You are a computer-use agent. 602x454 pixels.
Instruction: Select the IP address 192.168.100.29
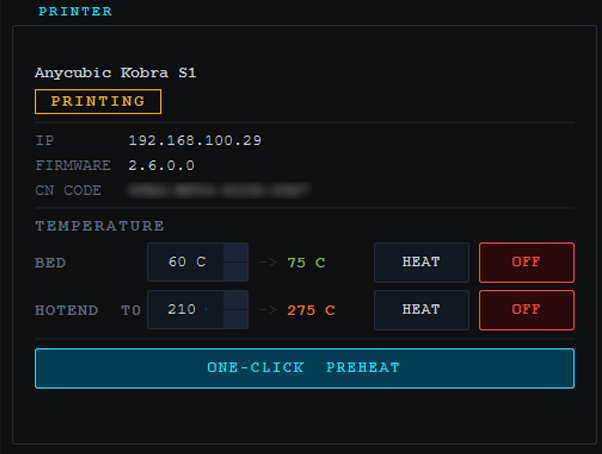click(195, 141)
